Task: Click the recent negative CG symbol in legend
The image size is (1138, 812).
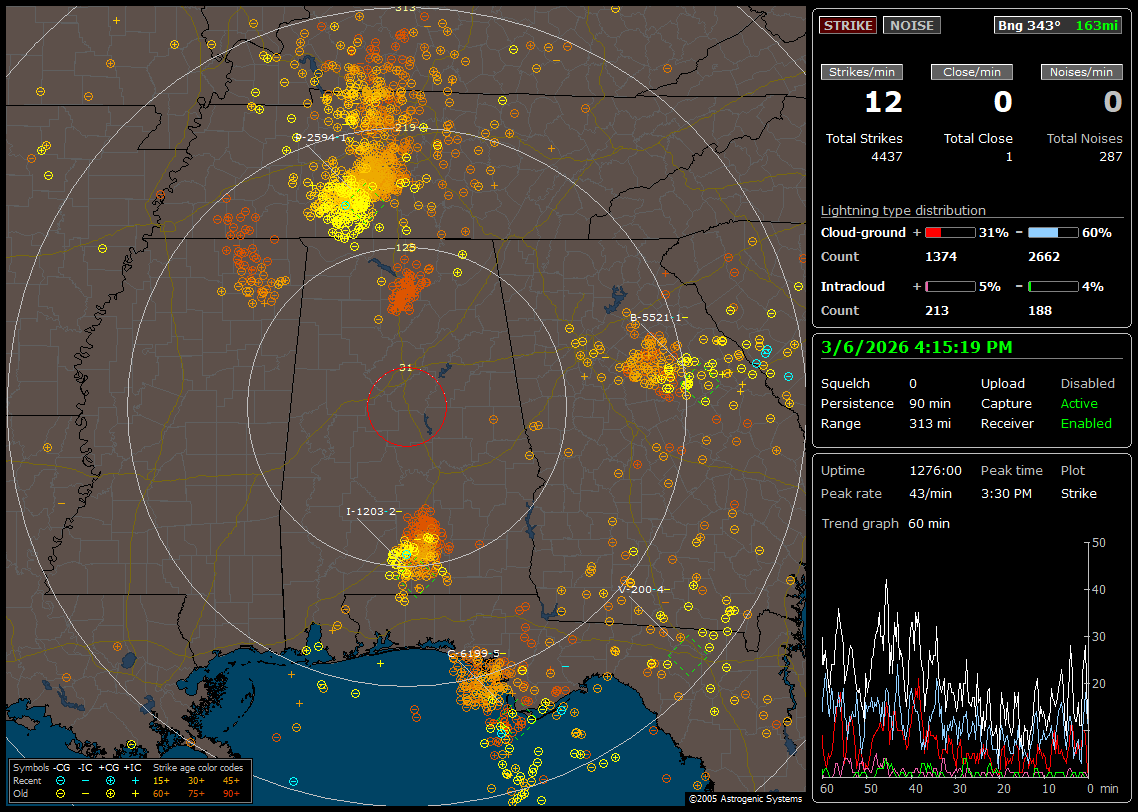Action: [61, 780]
